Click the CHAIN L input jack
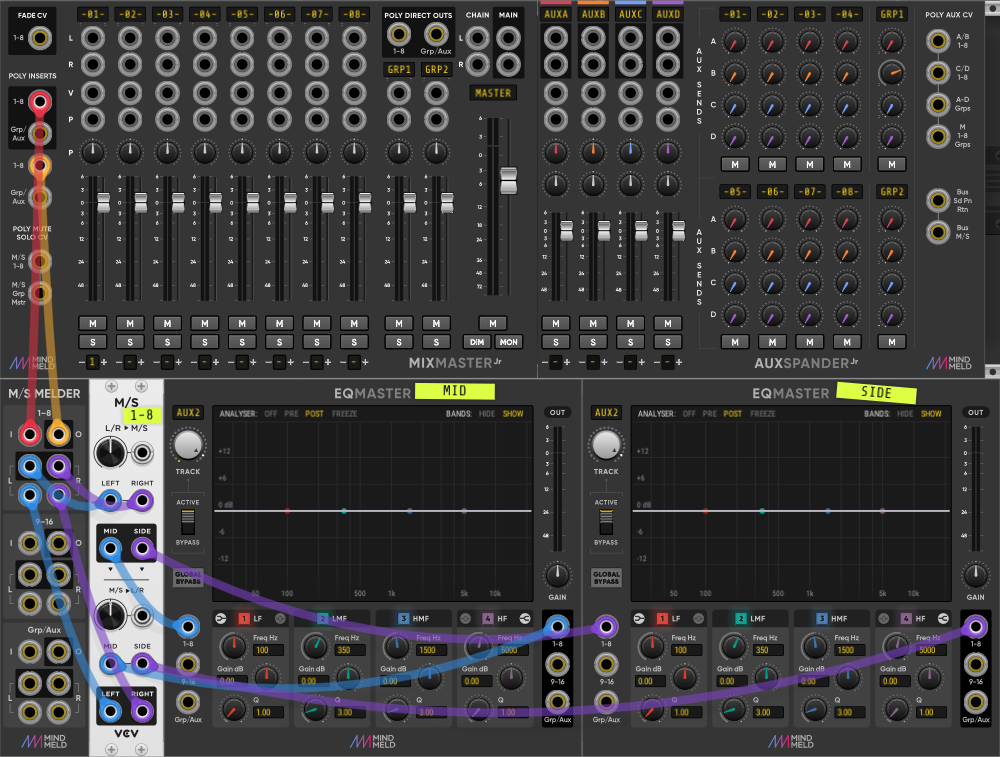This screenshot has width=1000, height=757. pos(477,38)
